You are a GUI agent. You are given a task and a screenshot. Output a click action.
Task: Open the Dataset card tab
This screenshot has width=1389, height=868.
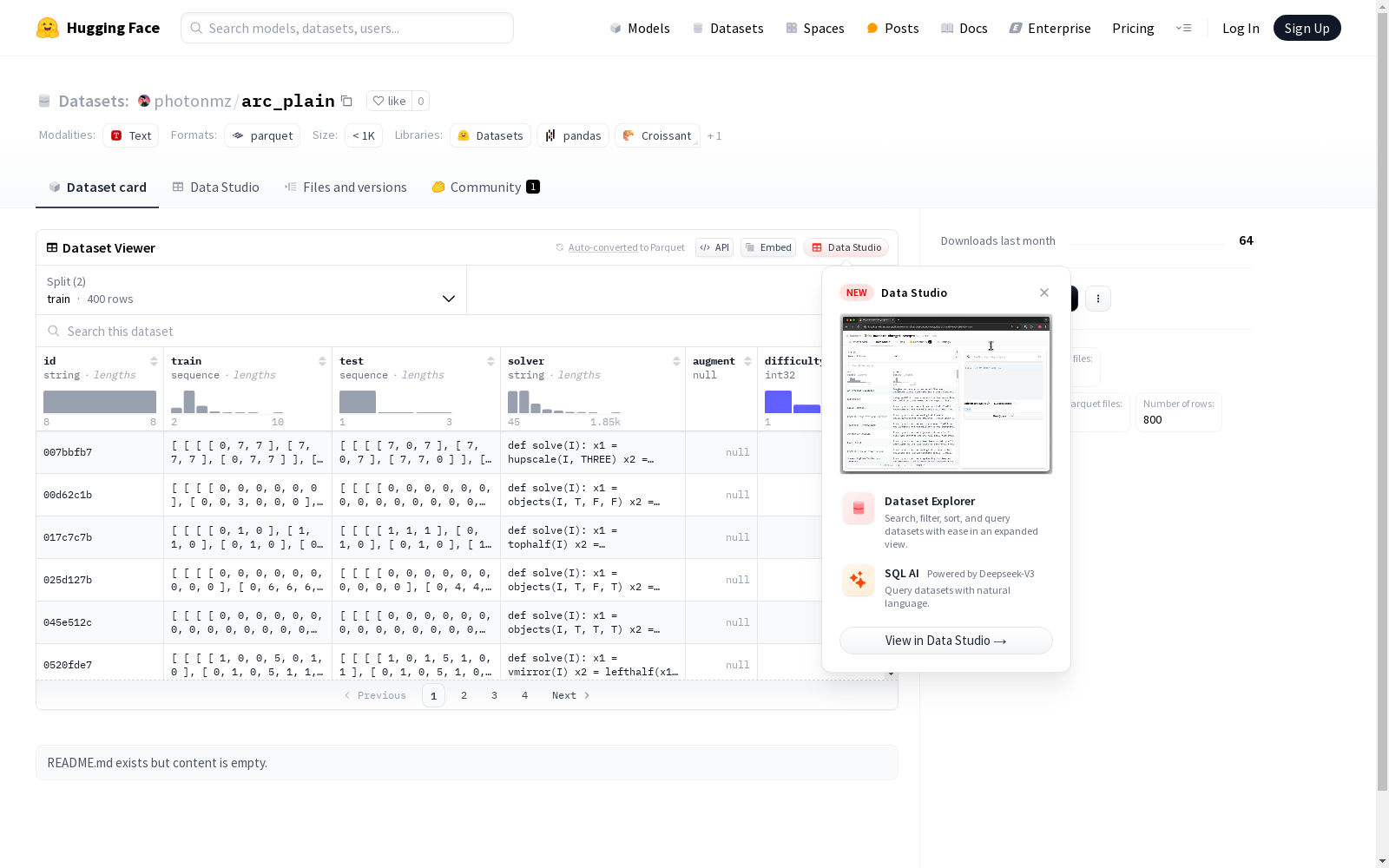[97, 187]
